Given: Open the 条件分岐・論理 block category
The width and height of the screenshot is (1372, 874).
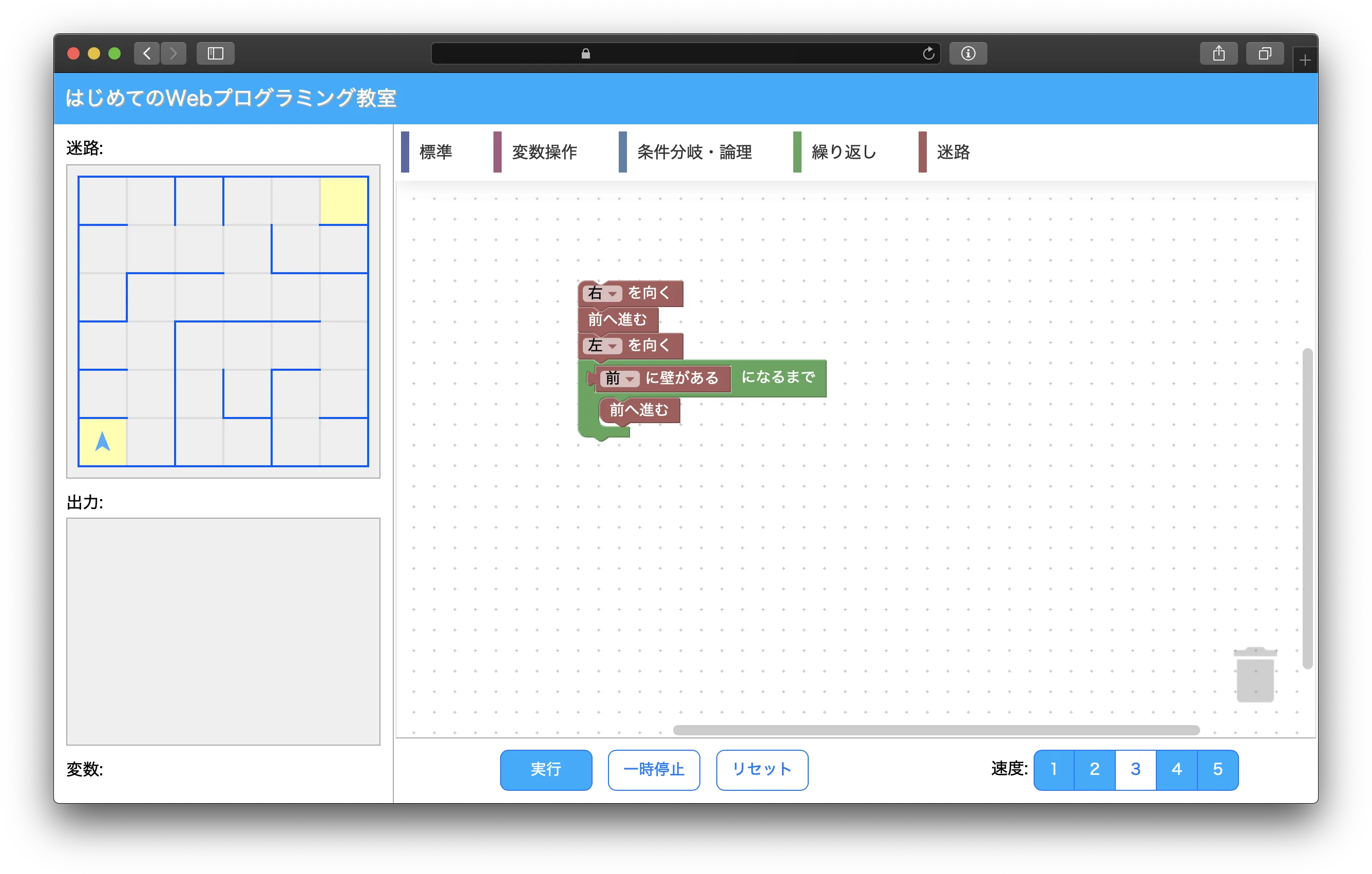Looking at the screenshot, I should [694, 152].
